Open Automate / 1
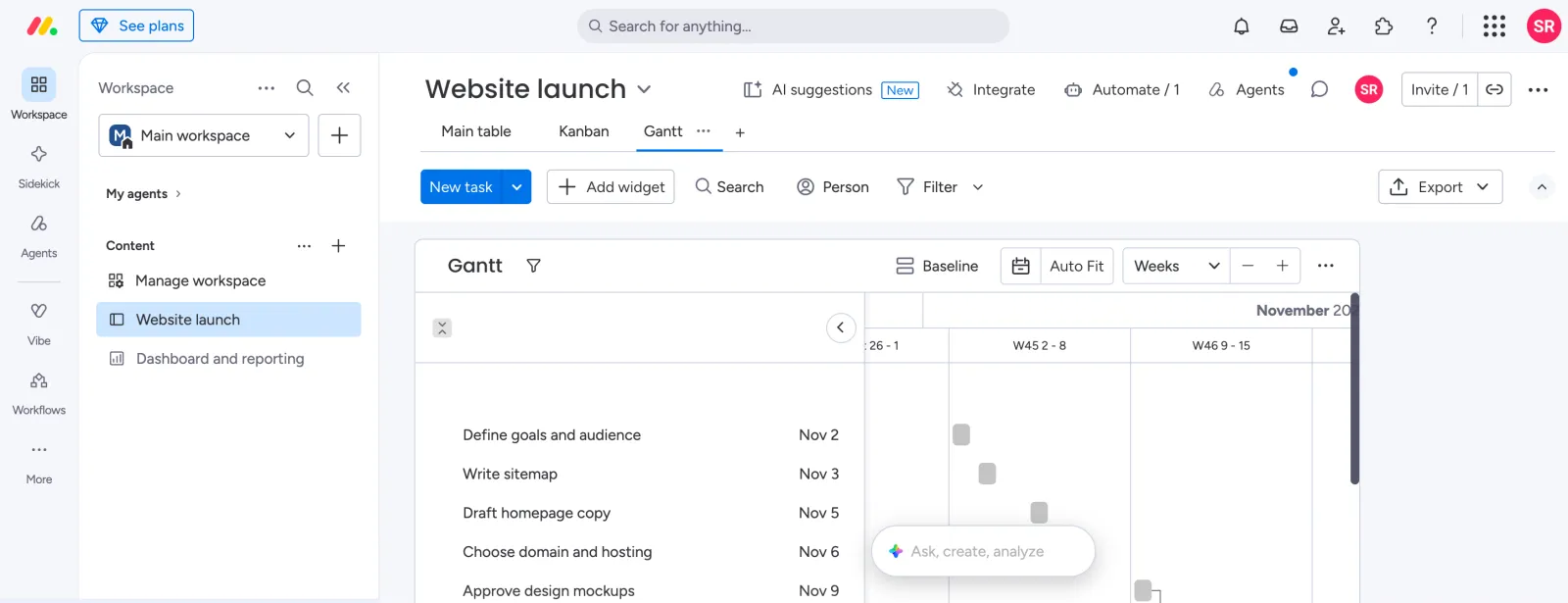1568x603 pixels. 1122,89
